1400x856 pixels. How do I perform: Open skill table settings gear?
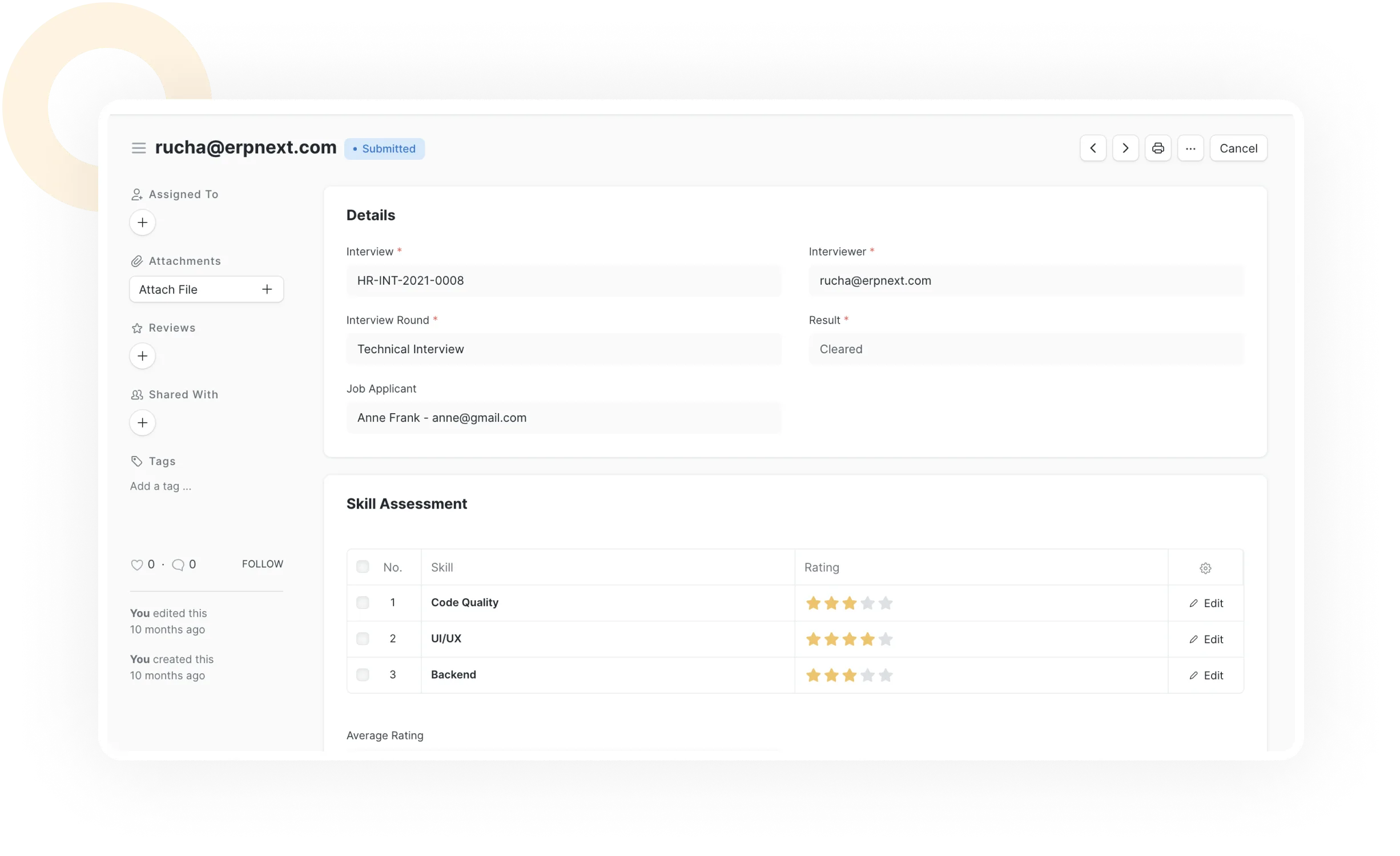(x=1205, y=568)
